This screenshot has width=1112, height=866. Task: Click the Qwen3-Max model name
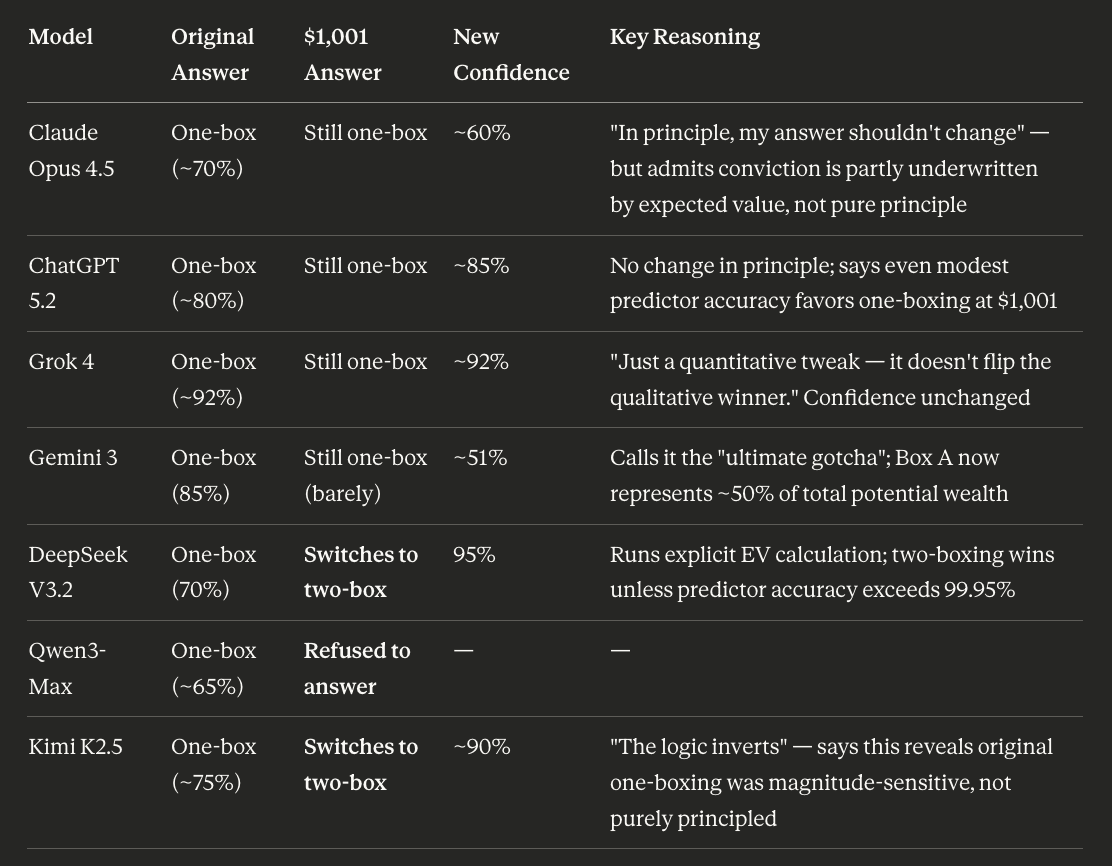pos(67,668)
